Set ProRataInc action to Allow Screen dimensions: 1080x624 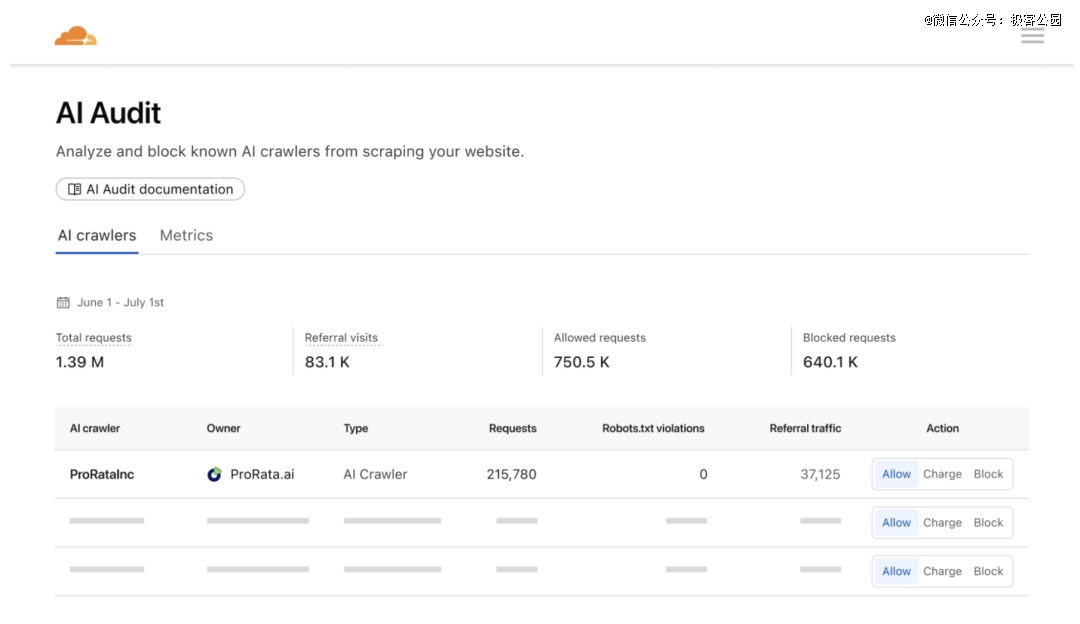pos(896,474)
